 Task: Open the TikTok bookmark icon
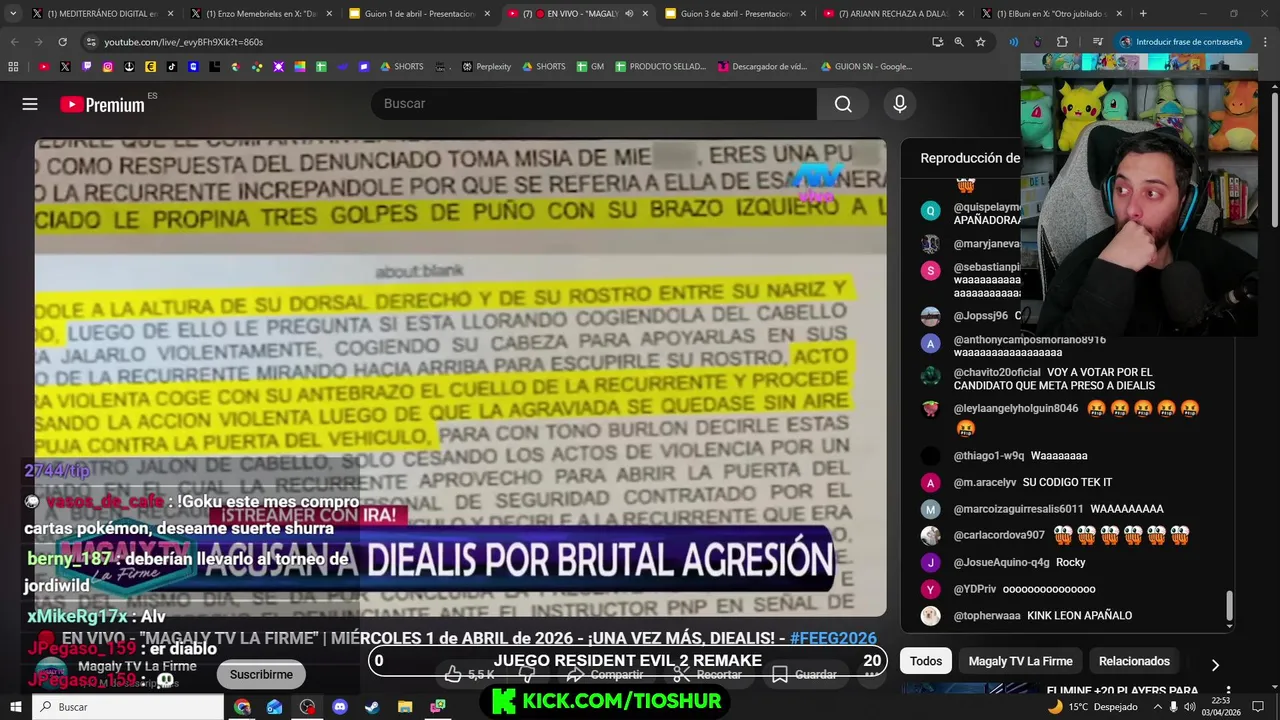click(172, 67)
